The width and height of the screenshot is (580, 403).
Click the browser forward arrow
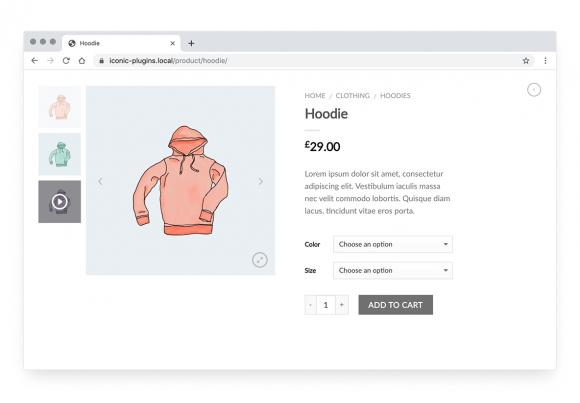(x=50, y=61)
